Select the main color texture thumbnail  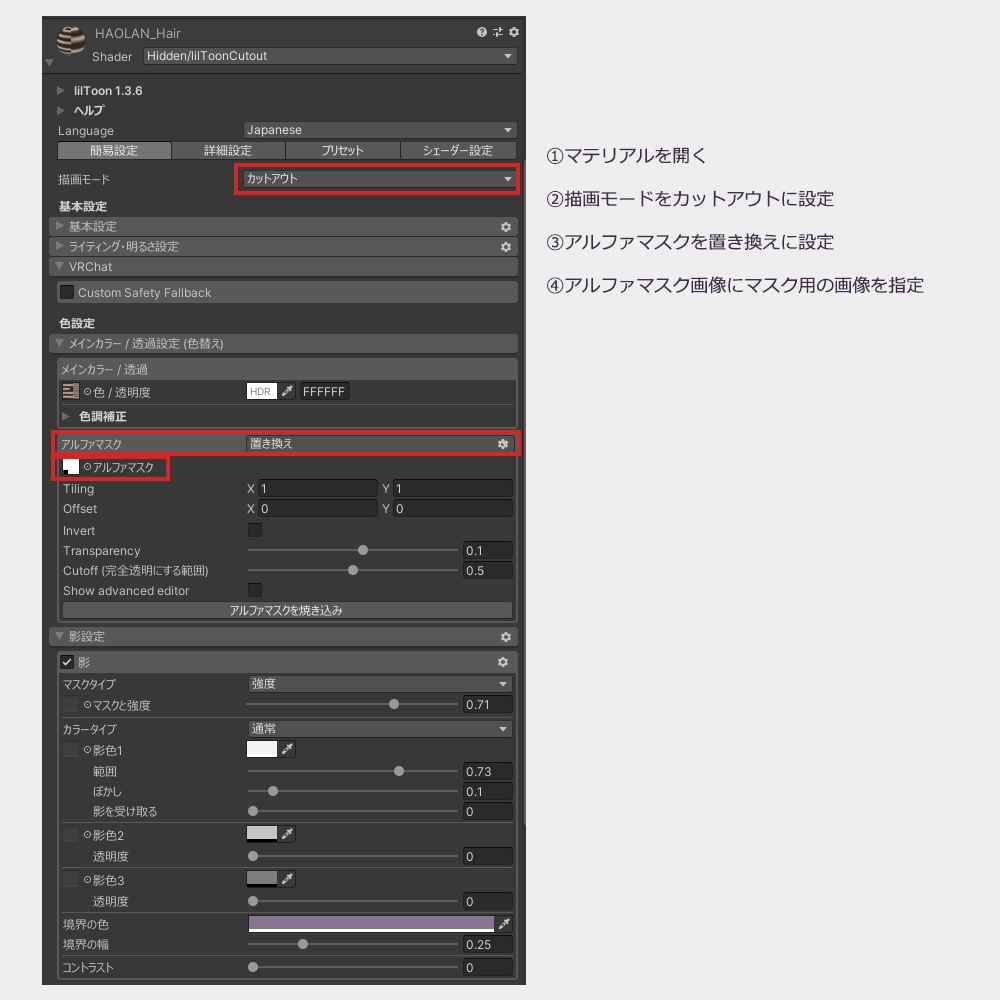[x=71, y=391]
